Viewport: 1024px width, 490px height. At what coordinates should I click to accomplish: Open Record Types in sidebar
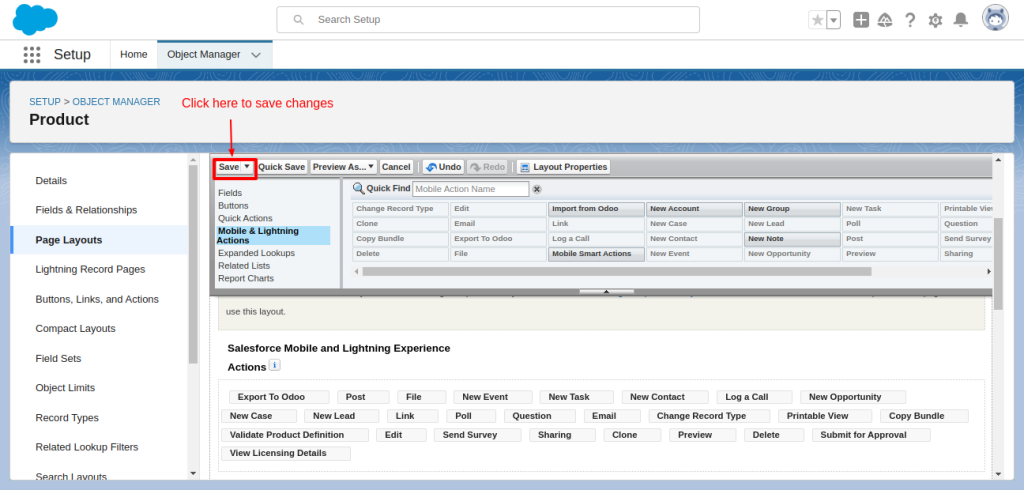coord(67,417)
